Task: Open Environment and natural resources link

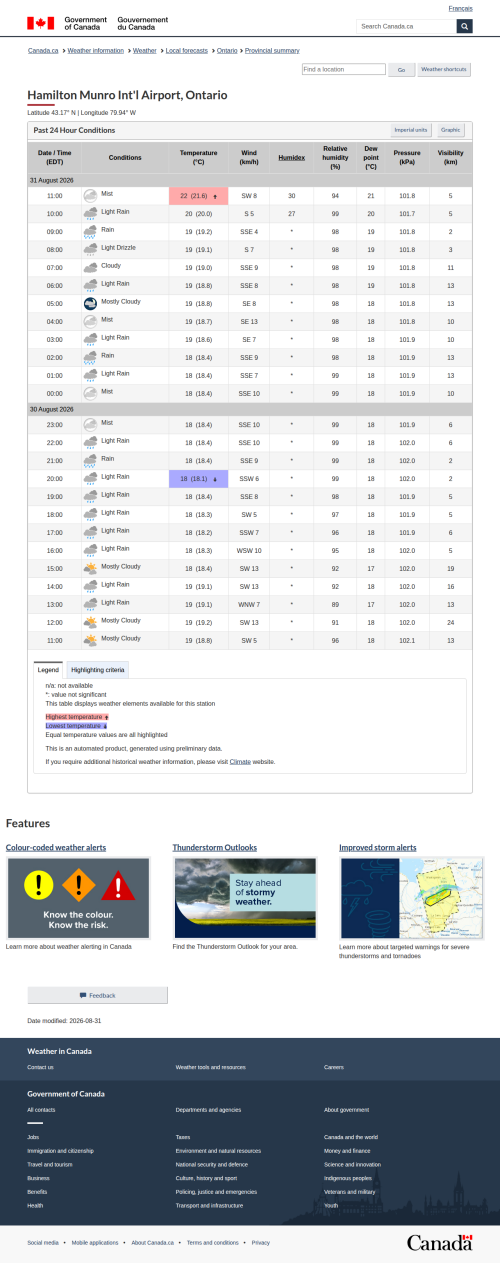Action: (218, 1151)
